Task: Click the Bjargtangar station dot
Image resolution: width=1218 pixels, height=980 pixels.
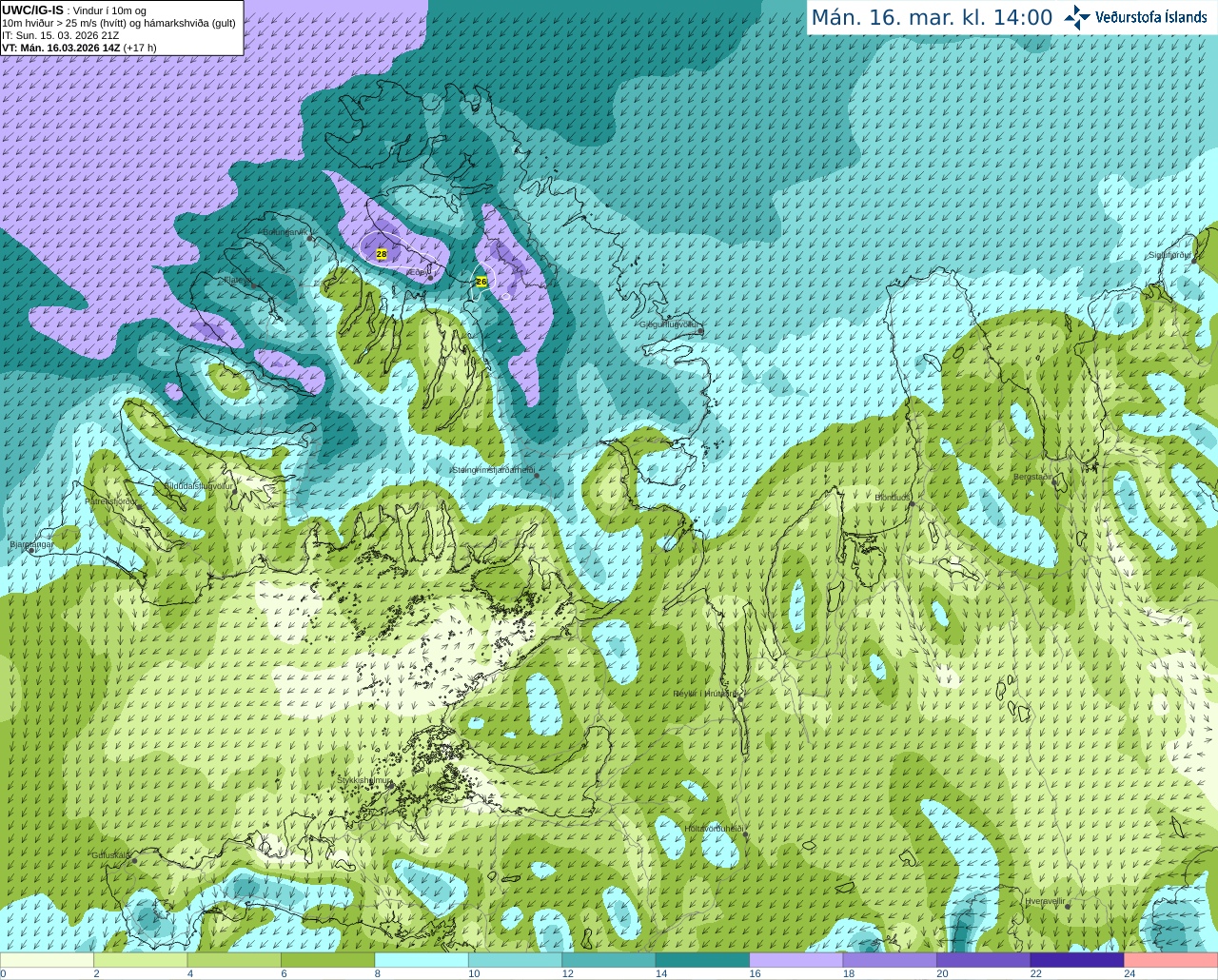Action: pyautogui.click(x=31, y=551)
